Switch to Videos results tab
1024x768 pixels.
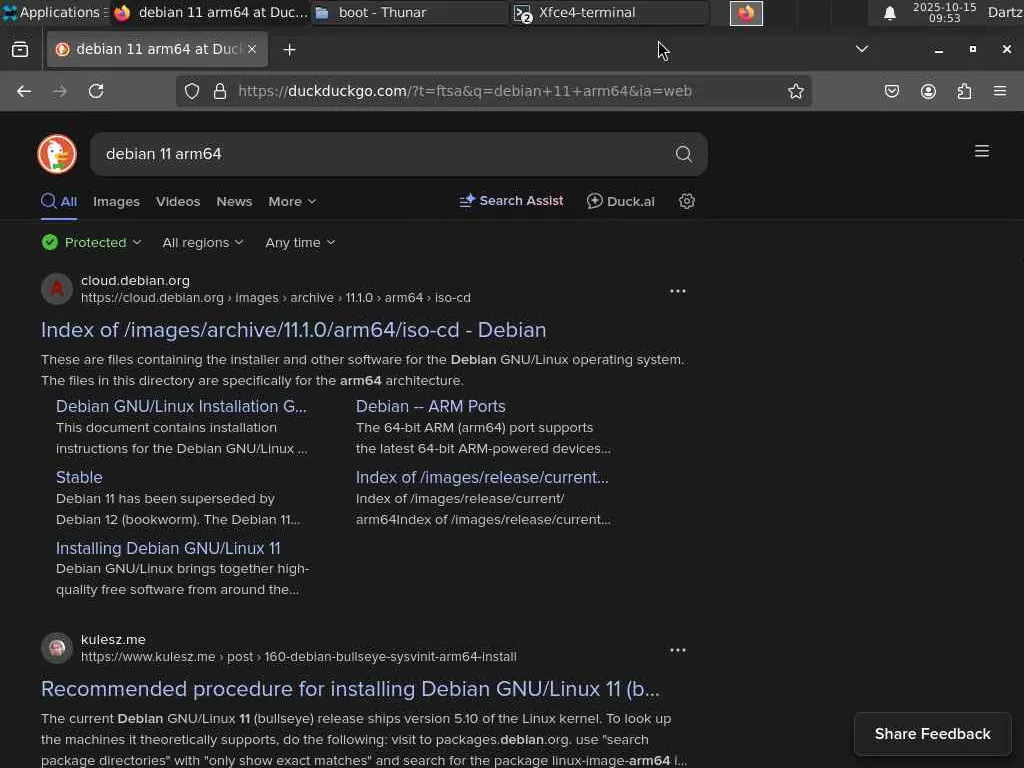[x=178, y=202]
